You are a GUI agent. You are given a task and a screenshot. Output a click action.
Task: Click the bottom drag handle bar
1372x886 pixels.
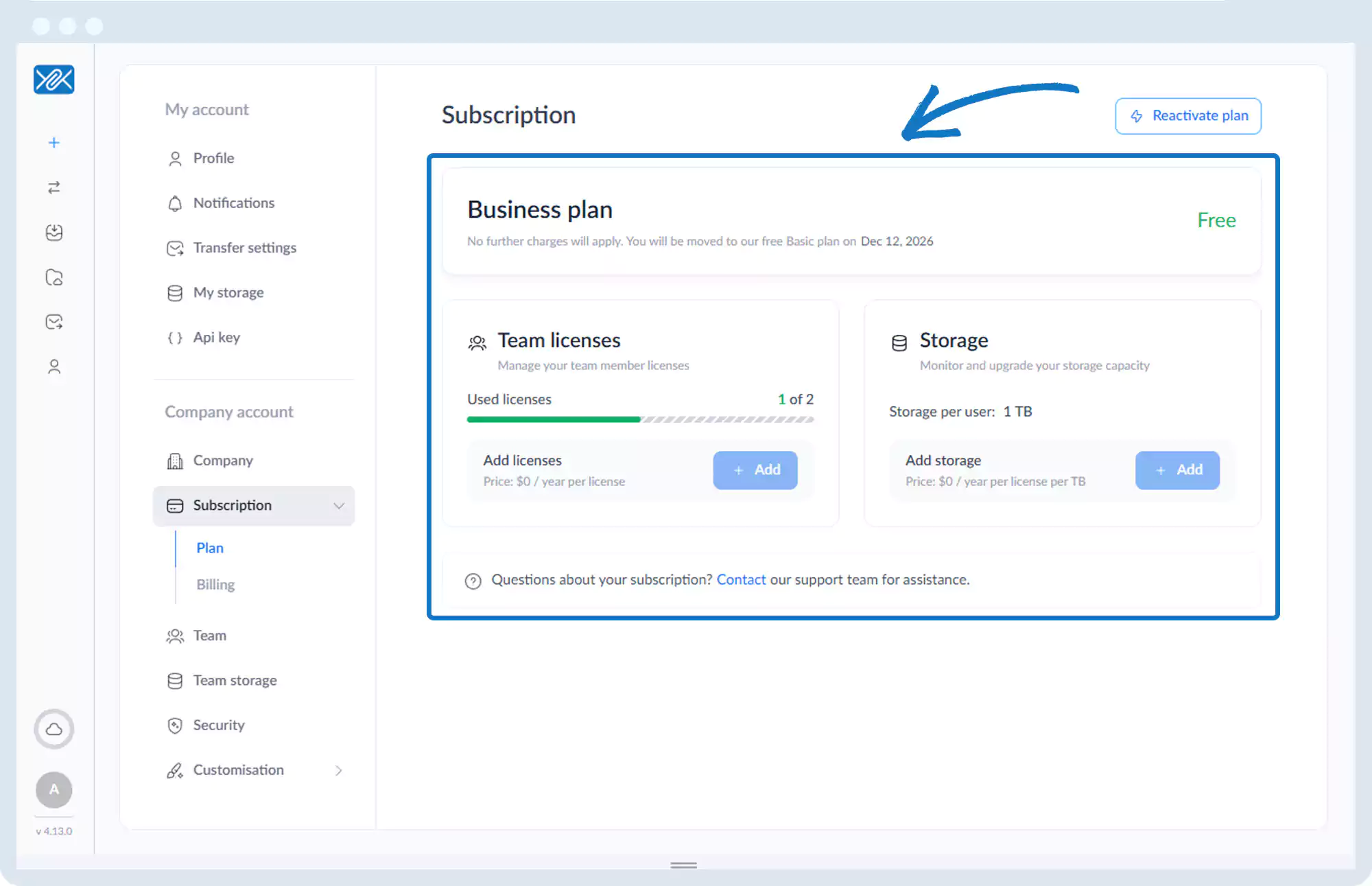[683, 865]
